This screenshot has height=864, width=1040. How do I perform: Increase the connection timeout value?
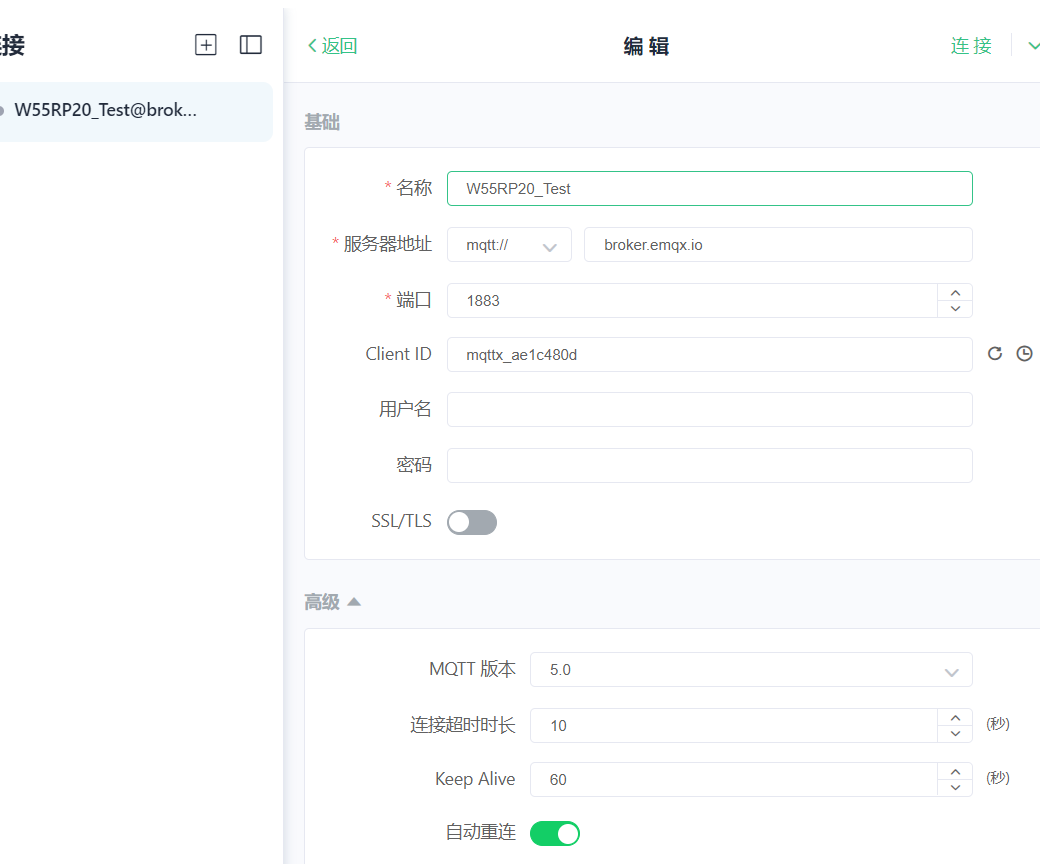click(955, 717)
